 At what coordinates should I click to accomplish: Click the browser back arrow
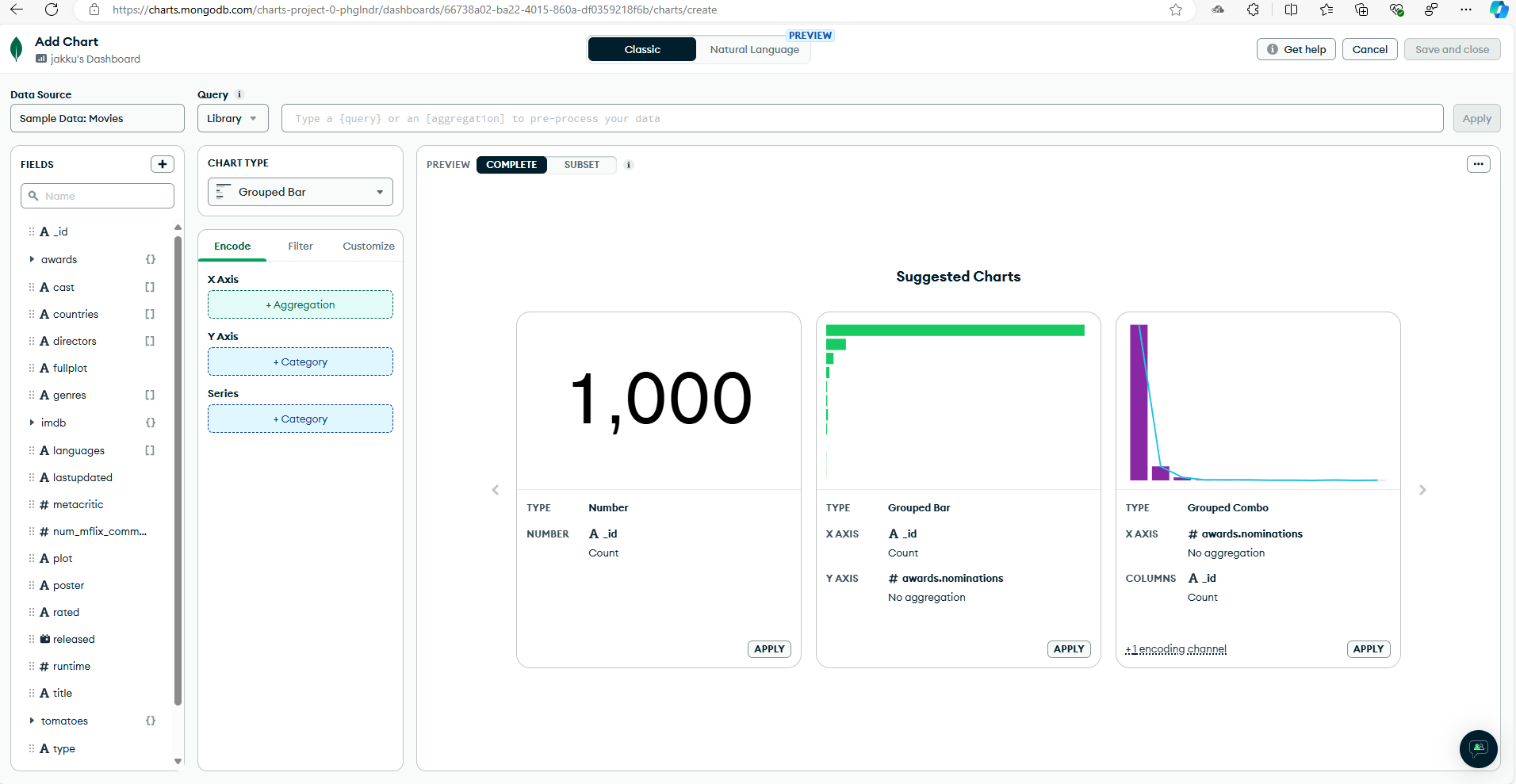coord(17,10)
